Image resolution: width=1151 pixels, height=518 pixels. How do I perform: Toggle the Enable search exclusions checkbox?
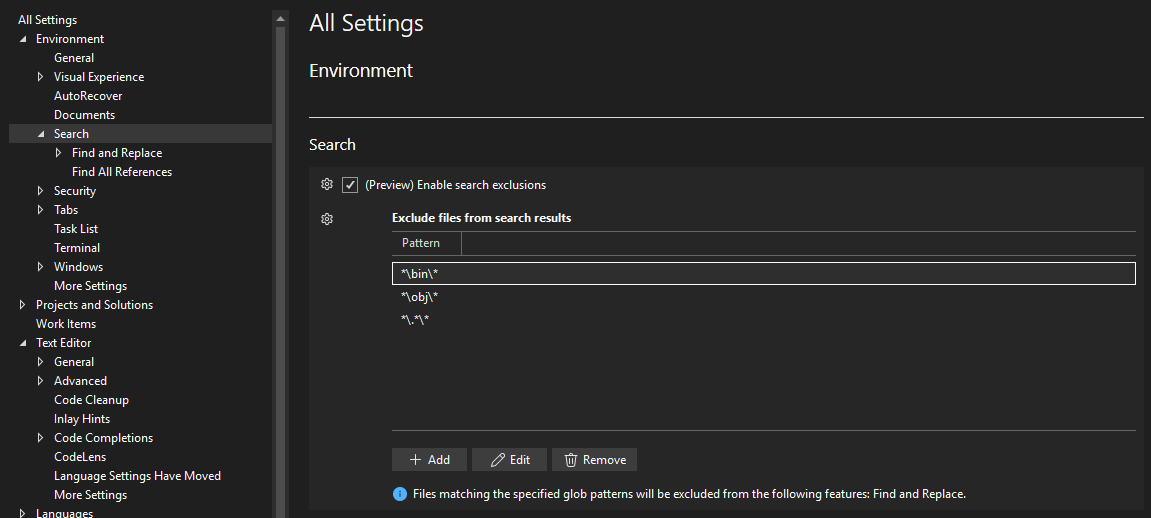[x=350, y=185]
